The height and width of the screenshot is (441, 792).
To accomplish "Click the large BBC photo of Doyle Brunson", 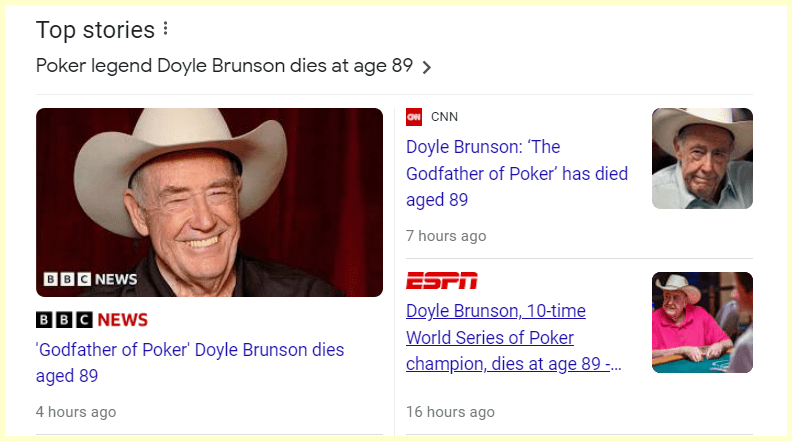I will click(x=209, y=201).
